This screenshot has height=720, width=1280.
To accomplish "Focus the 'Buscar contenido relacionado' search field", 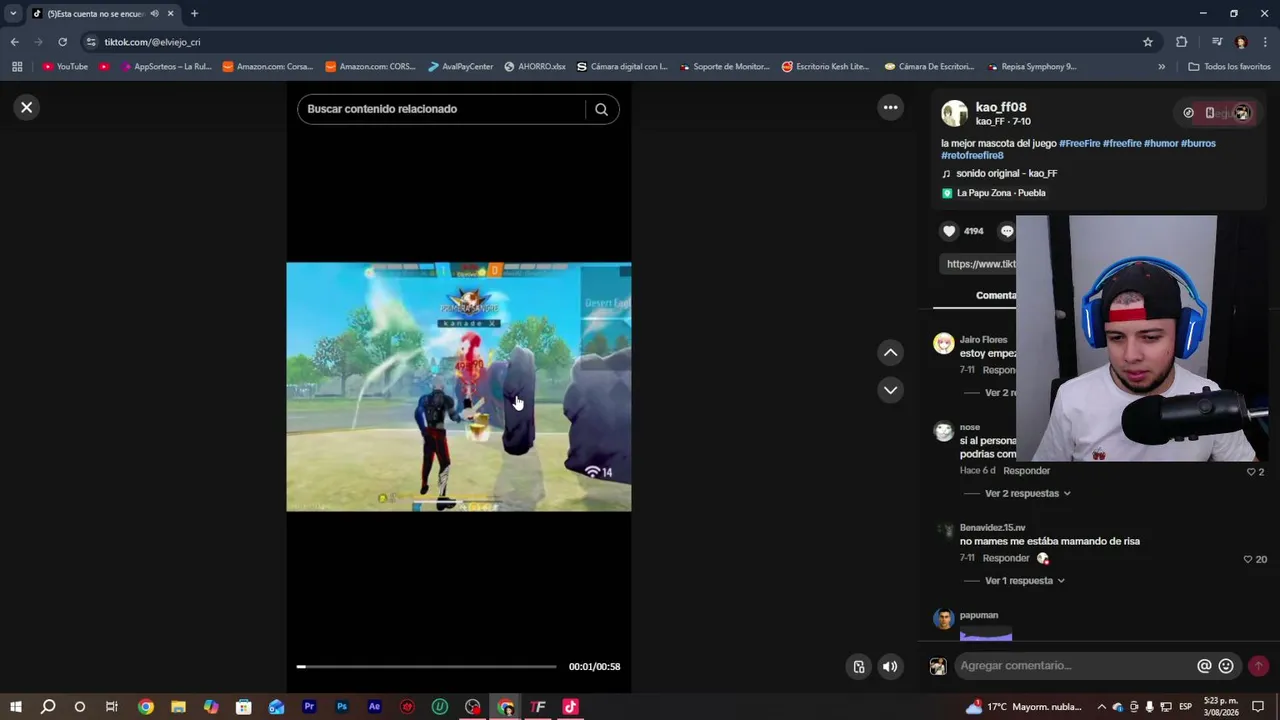I will click(441, 109).
